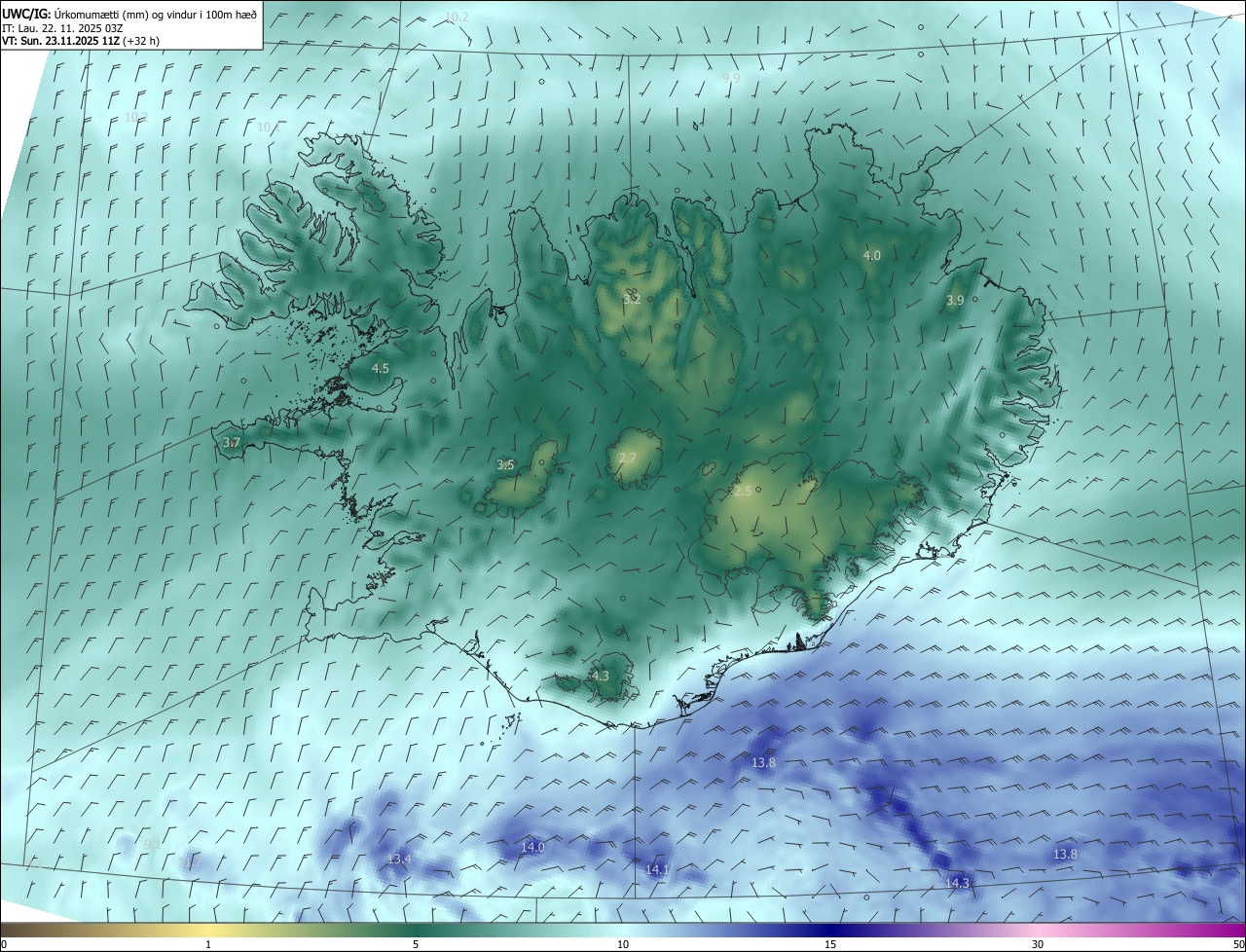Click the 50 tick on the color scale
The height and width of the screenshot is (952, 1246).
click(x=1238, y=944)
